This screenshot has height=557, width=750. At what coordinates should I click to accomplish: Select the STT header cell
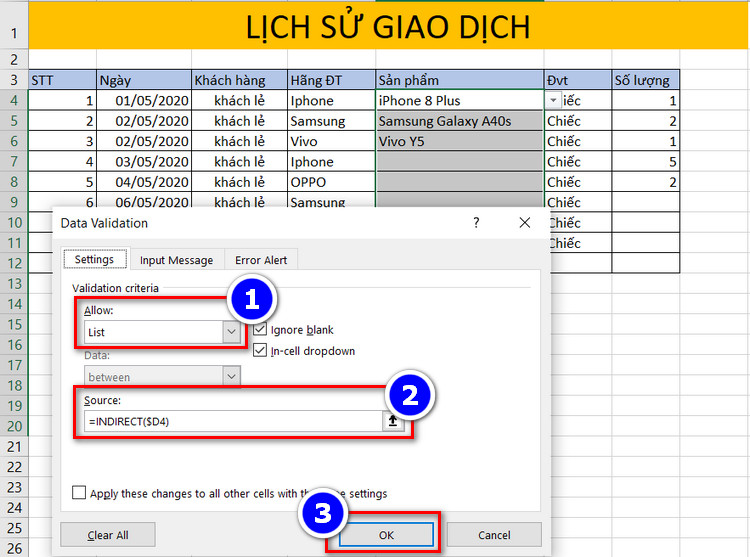(62, 80)
